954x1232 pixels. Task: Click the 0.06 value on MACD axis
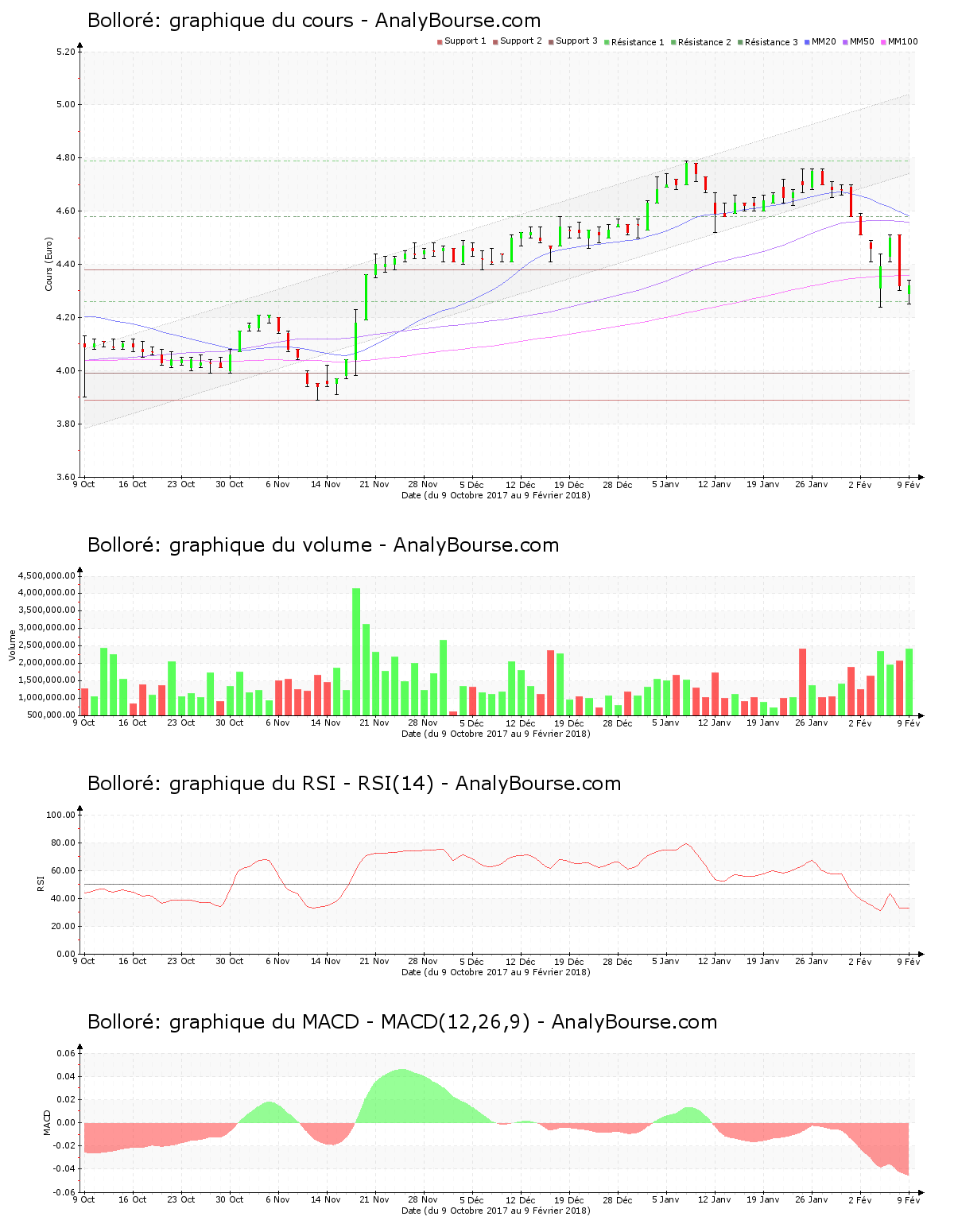tap(66, 1054)
